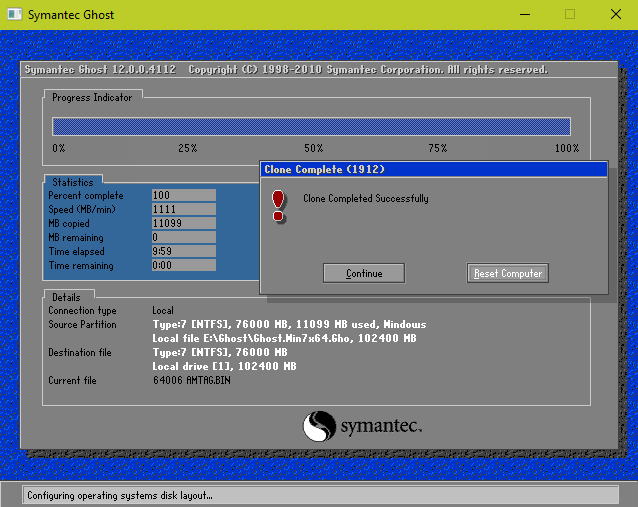Click the 'Speed (MB/min)' statistics label

coord(82,209)
